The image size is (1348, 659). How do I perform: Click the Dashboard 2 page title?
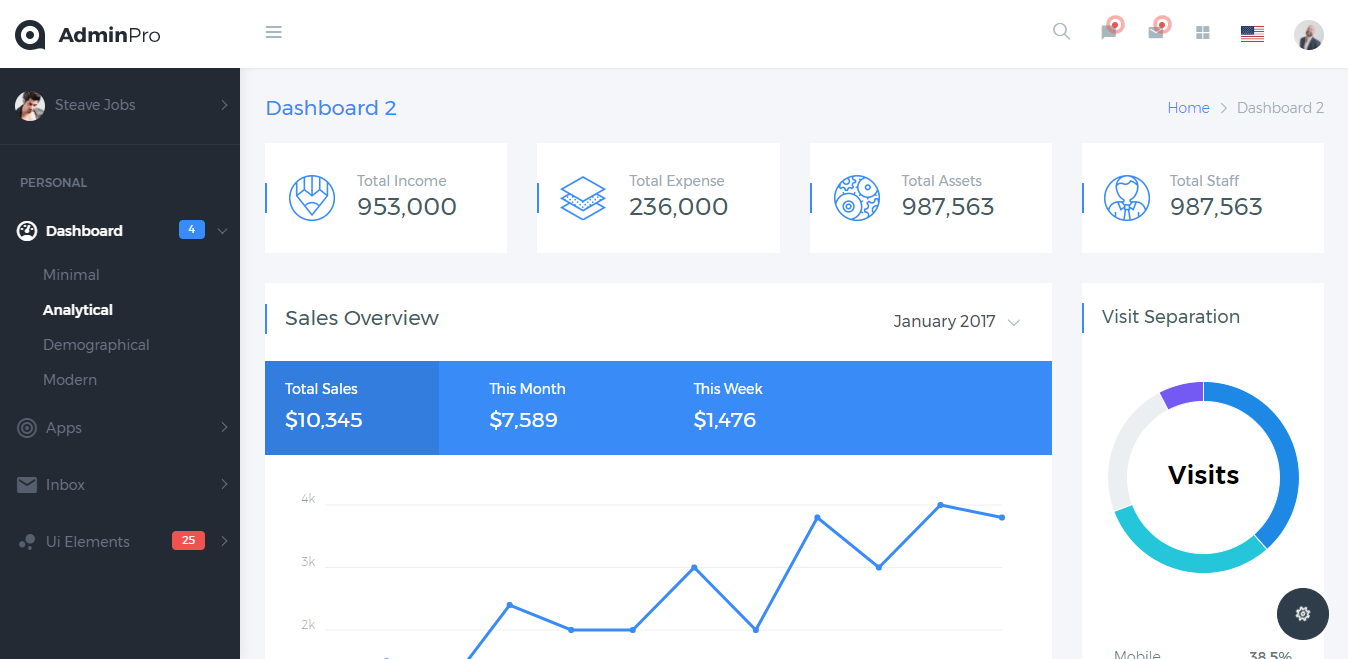coord(331,108)
